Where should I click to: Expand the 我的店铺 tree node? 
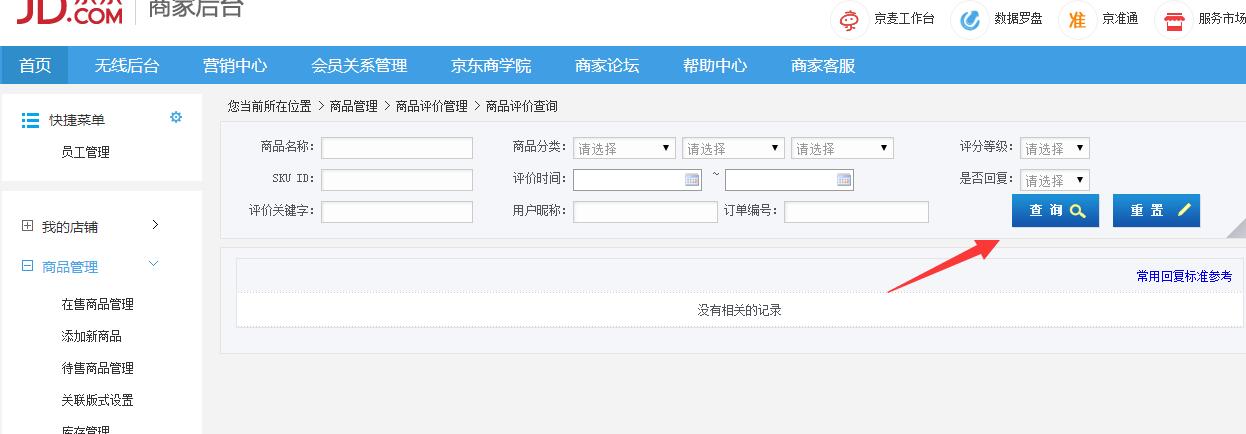(x=27, y=226)
